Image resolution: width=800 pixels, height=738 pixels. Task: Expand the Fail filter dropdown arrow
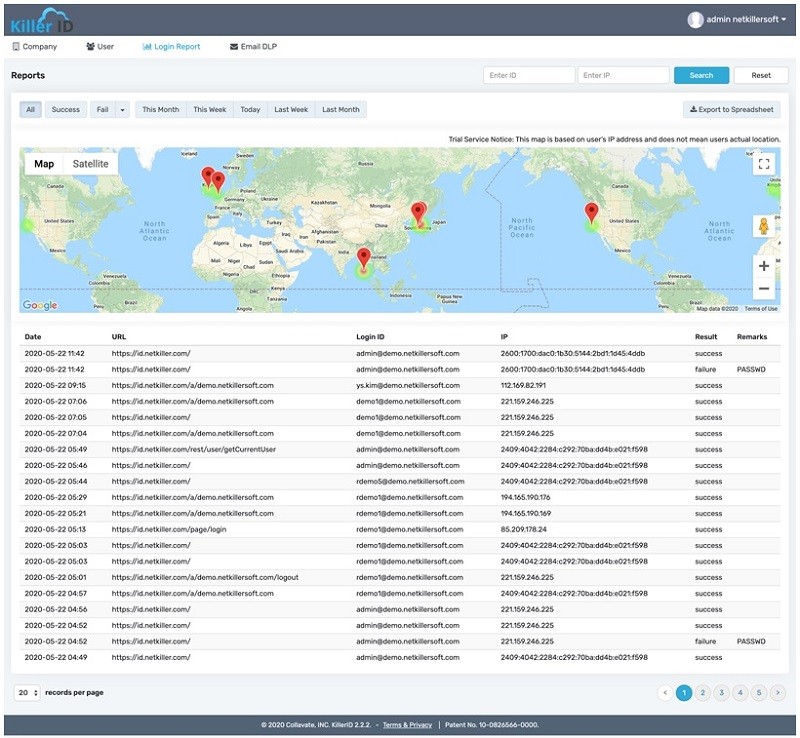coord(122,109)
